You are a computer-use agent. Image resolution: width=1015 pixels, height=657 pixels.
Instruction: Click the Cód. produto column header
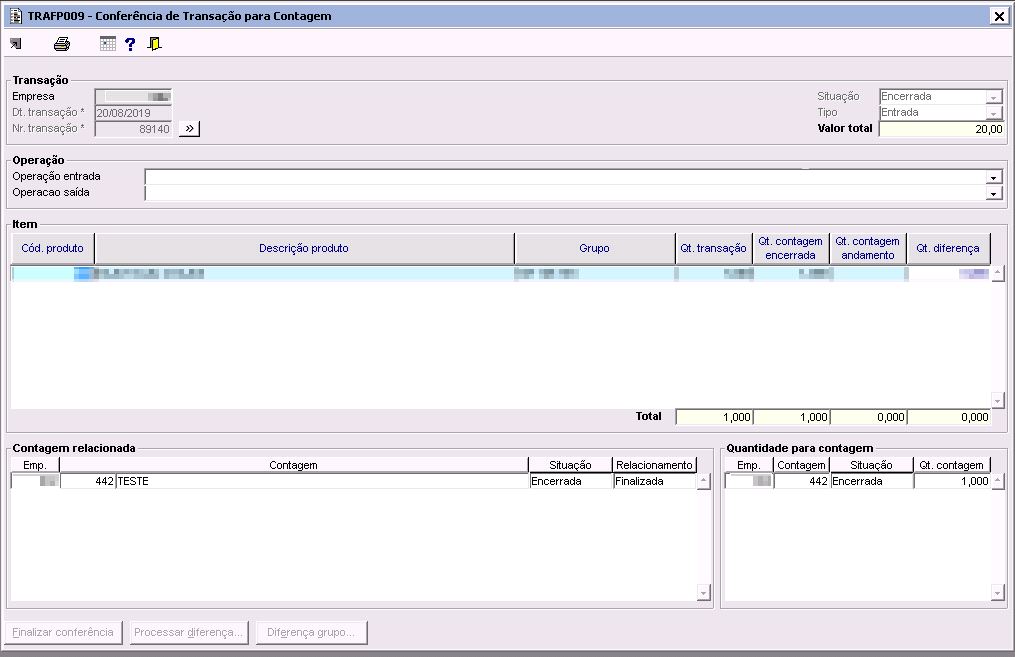pyautogui.click(x=52, y=248)
